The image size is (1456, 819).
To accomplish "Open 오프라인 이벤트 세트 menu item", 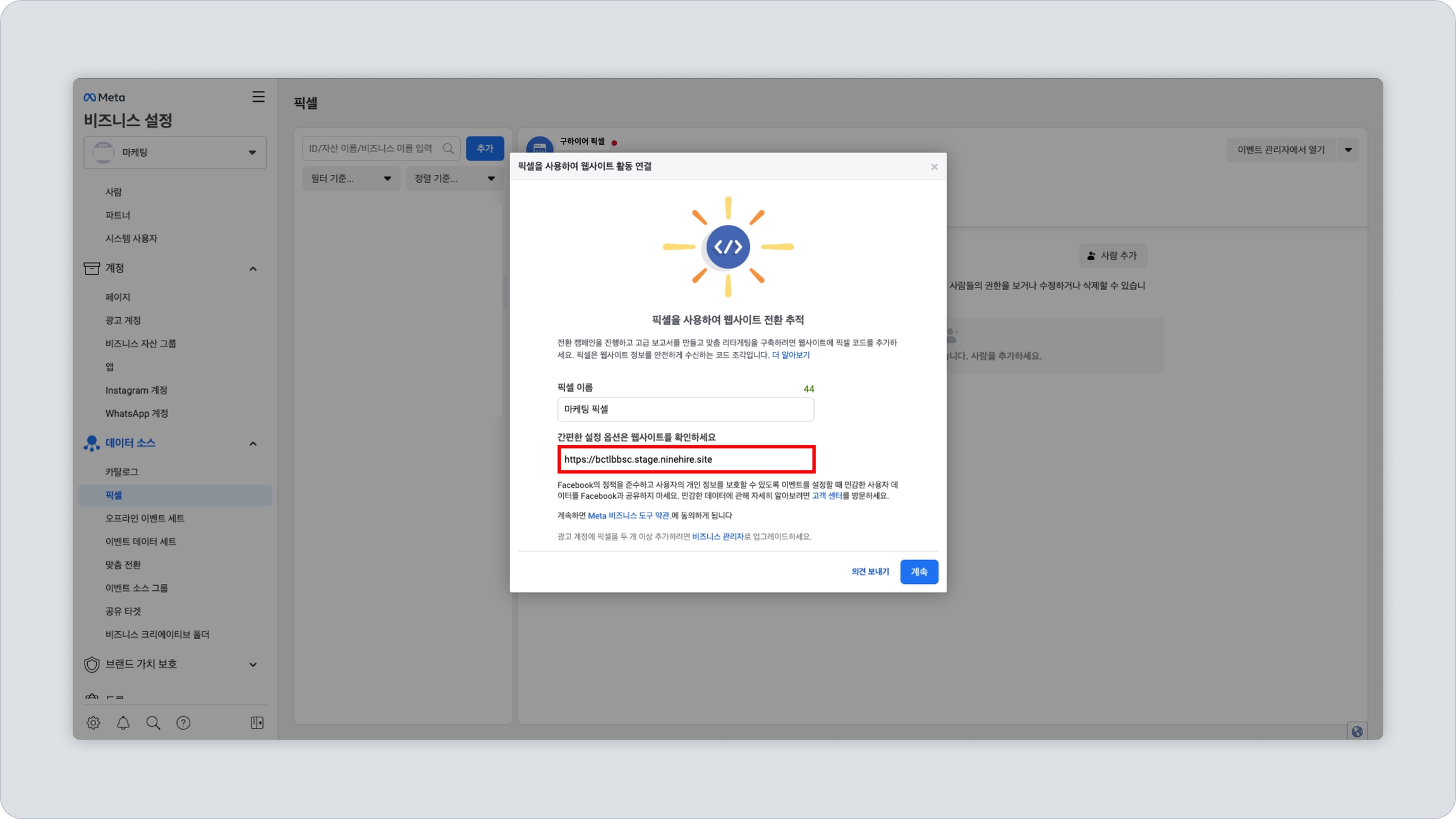I will [x=145, y=518].
